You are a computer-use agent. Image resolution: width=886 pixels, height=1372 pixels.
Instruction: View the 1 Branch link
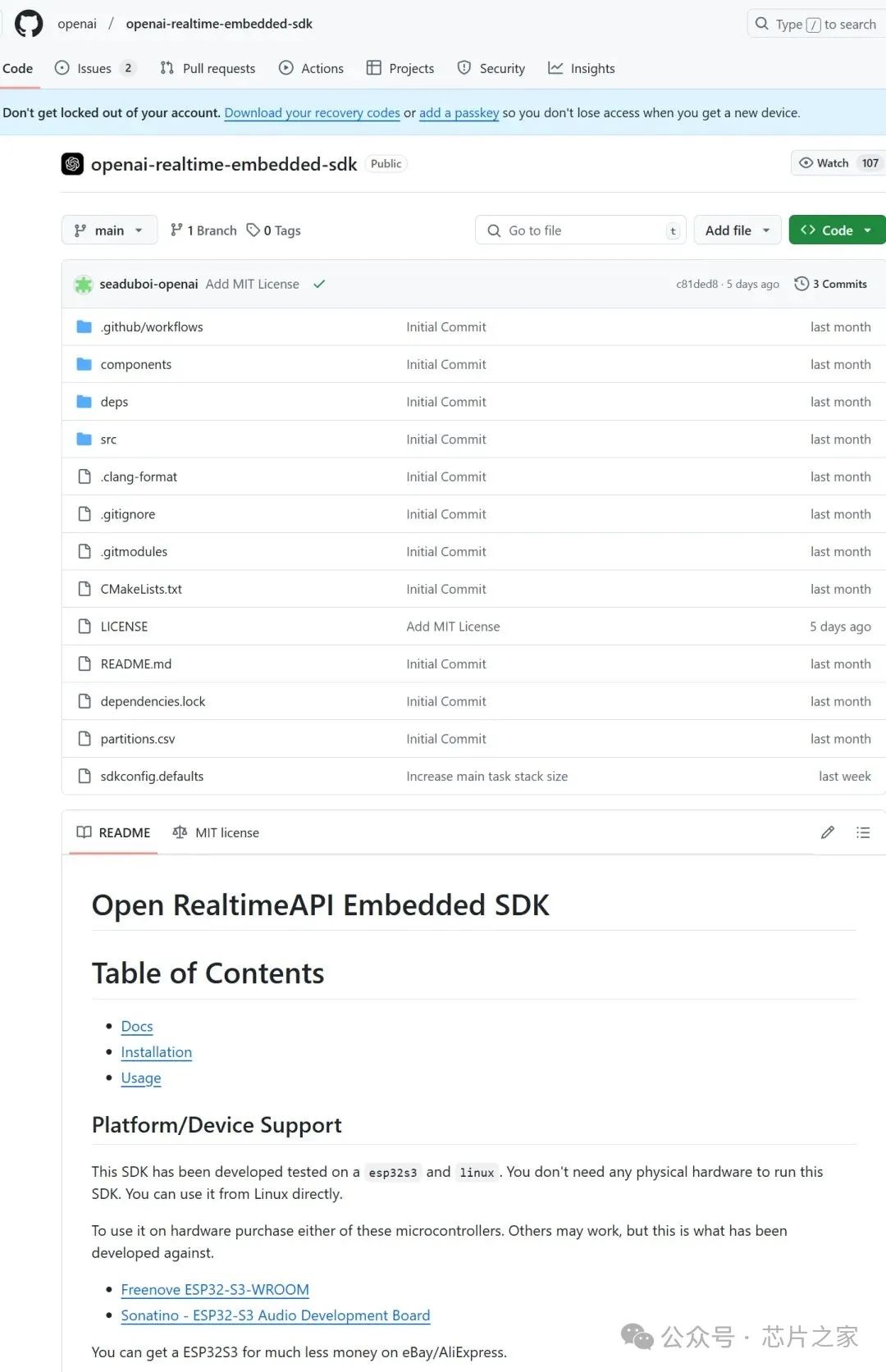pyautogui.click(x=203, y=230)
